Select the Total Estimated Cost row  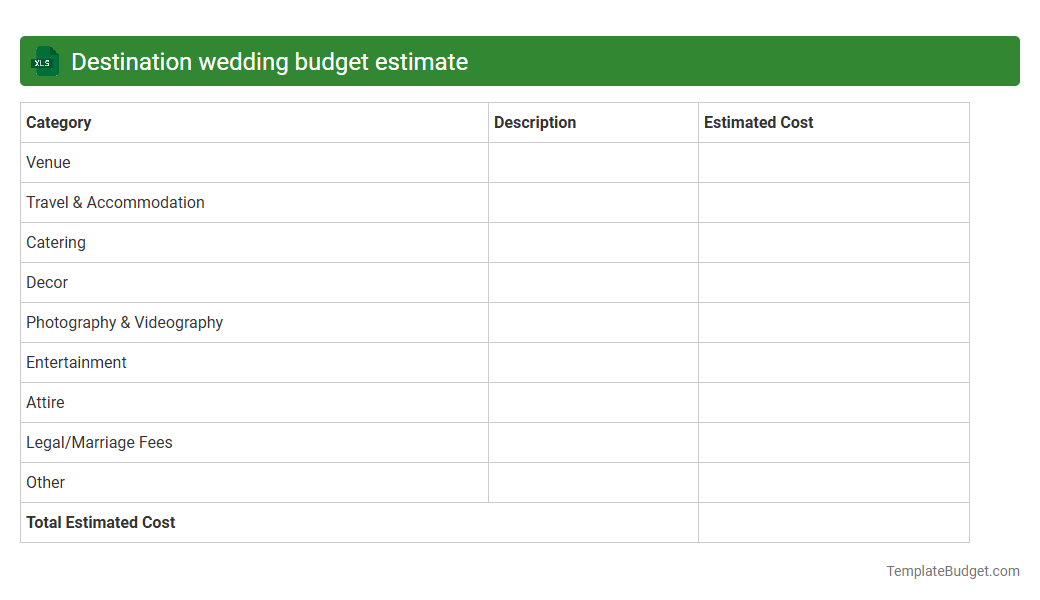click(x=100, y=522)
